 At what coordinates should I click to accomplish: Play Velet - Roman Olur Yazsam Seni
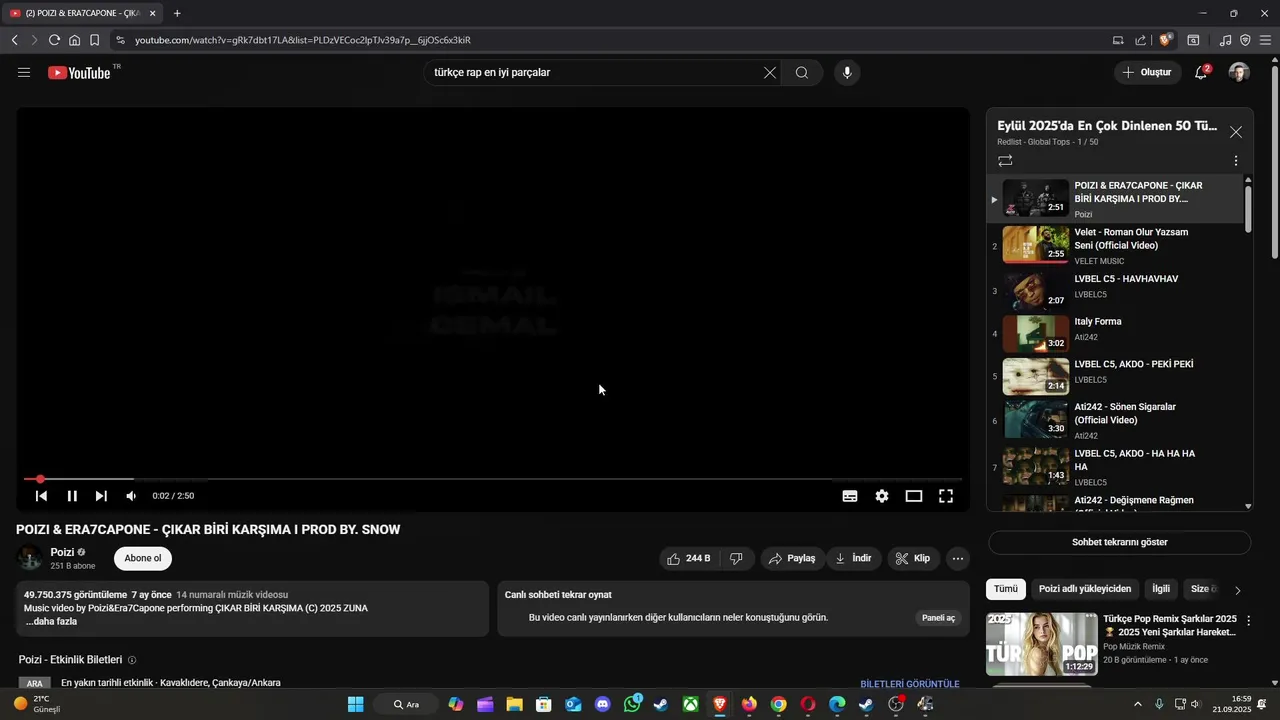tap(1117, 245)
